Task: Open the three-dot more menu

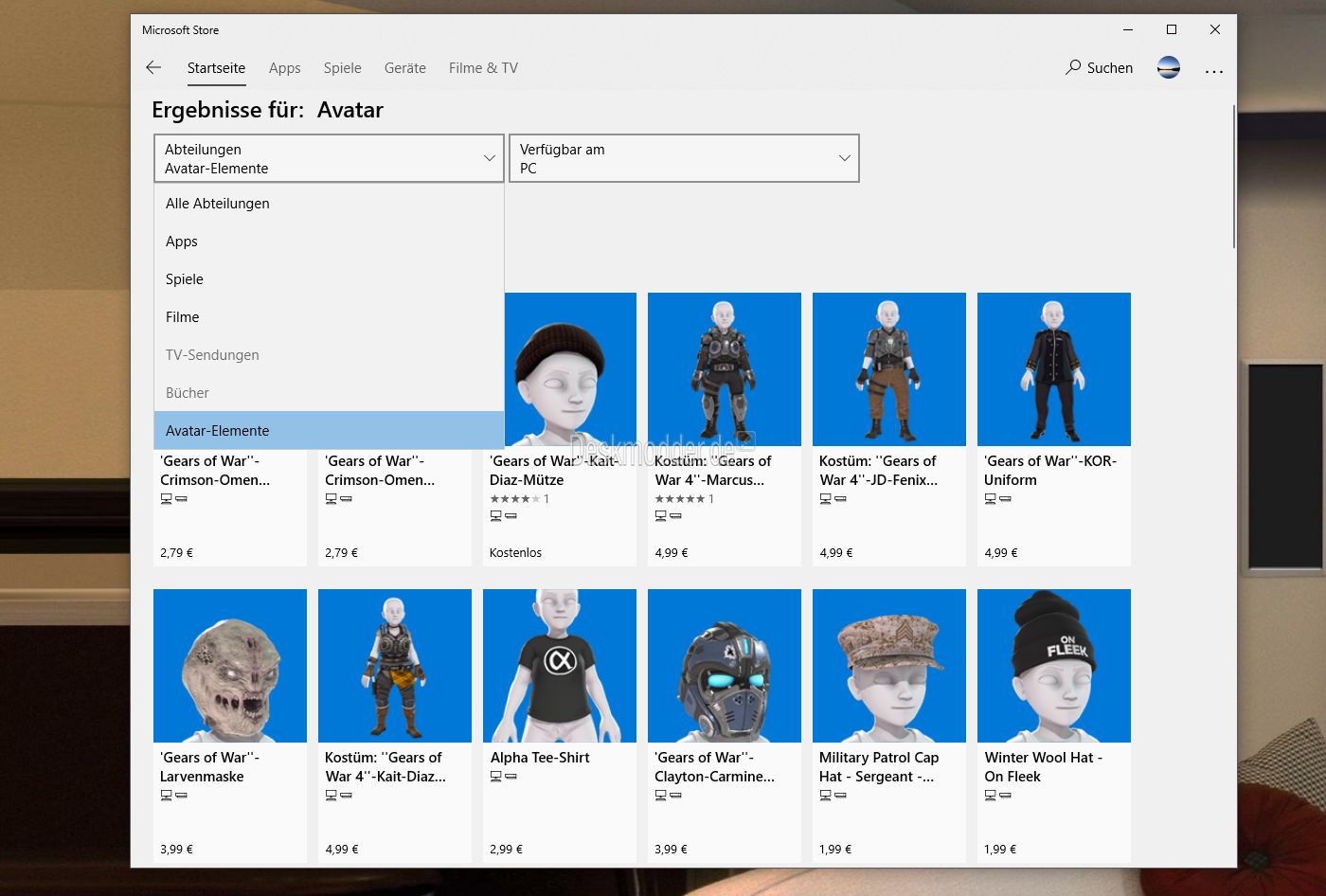Action: click(x=1214, y=69)
